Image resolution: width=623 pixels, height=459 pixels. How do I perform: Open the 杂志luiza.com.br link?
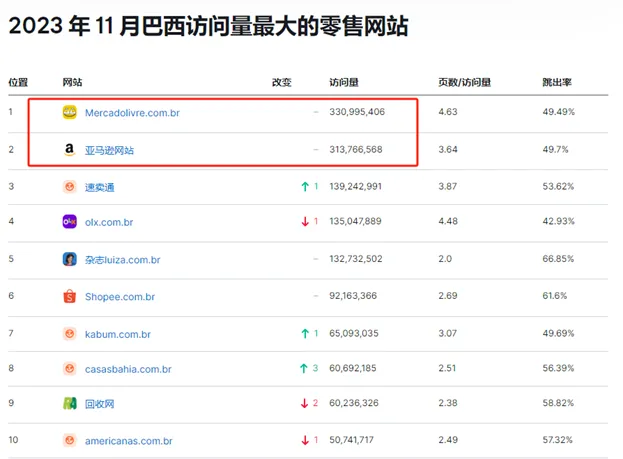[x=122, y=260]
